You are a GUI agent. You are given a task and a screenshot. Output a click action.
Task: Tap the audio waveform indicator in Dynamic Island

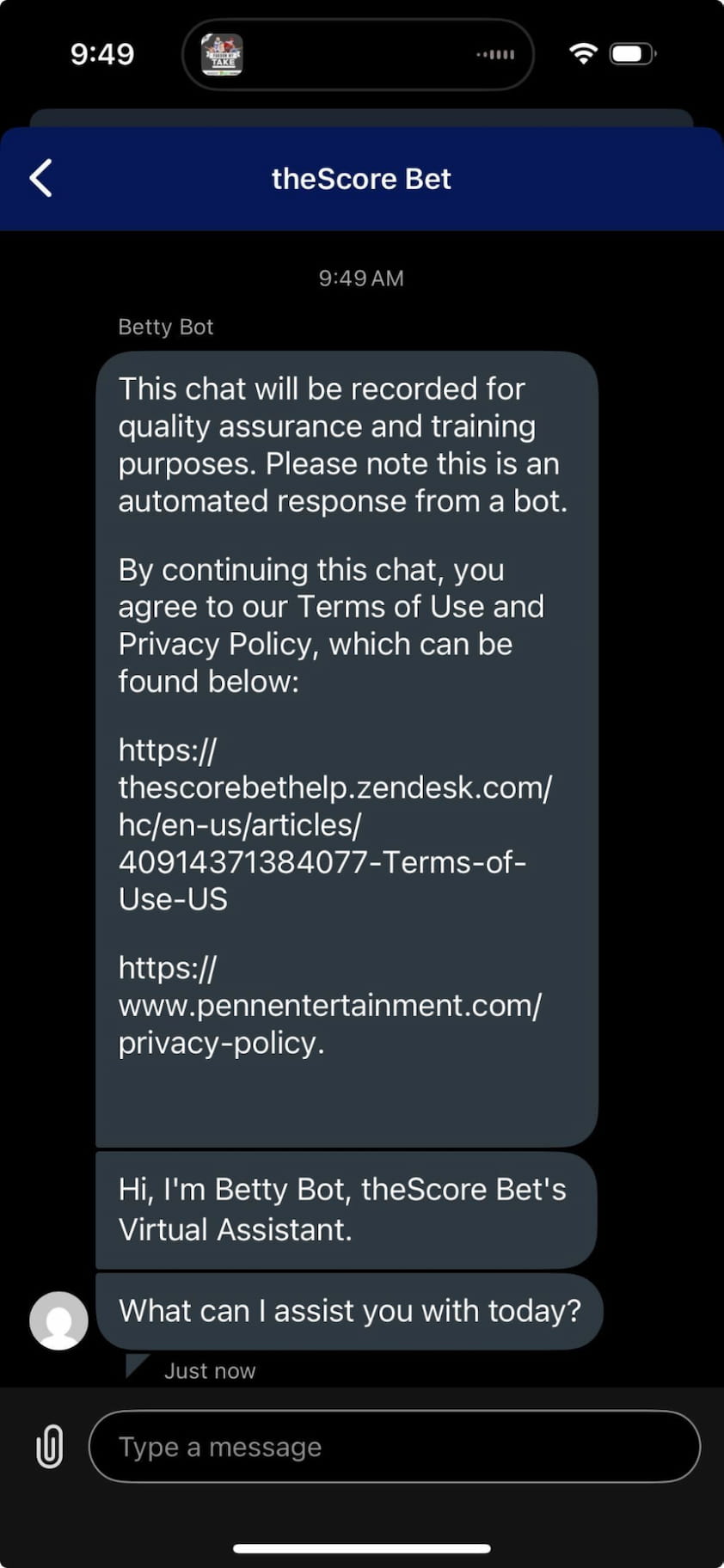coord(496,54)
